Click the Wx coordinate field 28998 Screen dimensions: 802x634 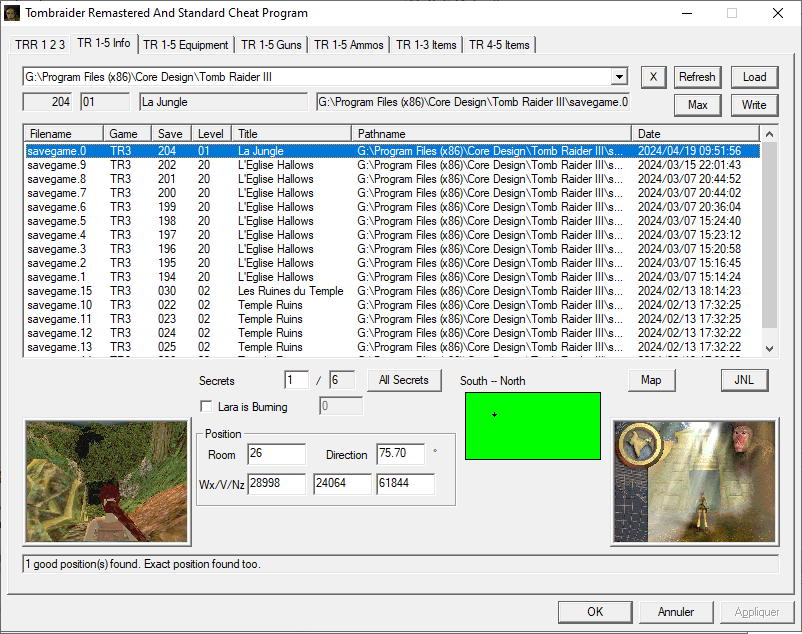(276, 484)
